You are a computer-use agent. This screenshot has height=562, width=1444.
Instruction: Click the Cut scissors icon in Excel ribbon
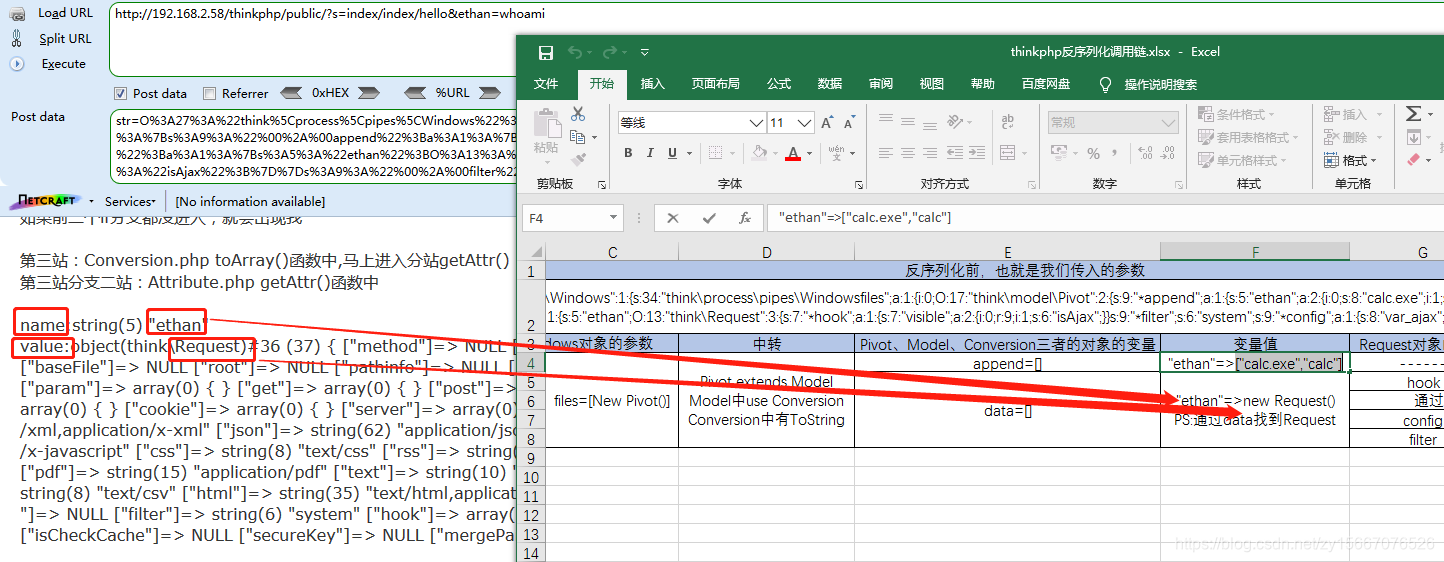(578, 114)
